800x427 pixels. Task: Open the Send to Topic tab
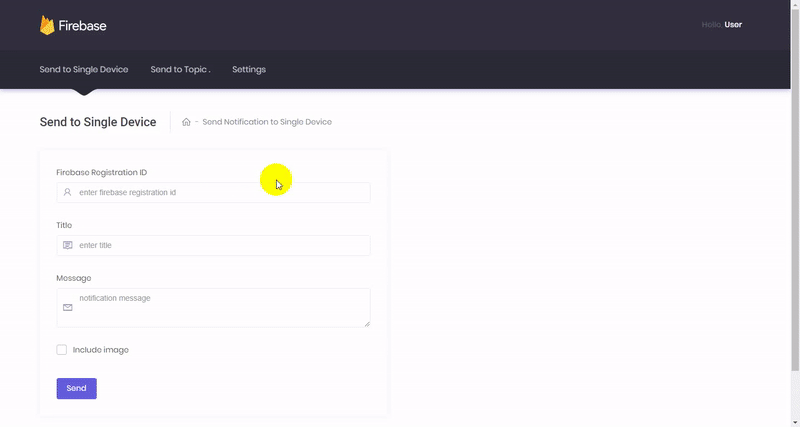(x=180, y=69)
